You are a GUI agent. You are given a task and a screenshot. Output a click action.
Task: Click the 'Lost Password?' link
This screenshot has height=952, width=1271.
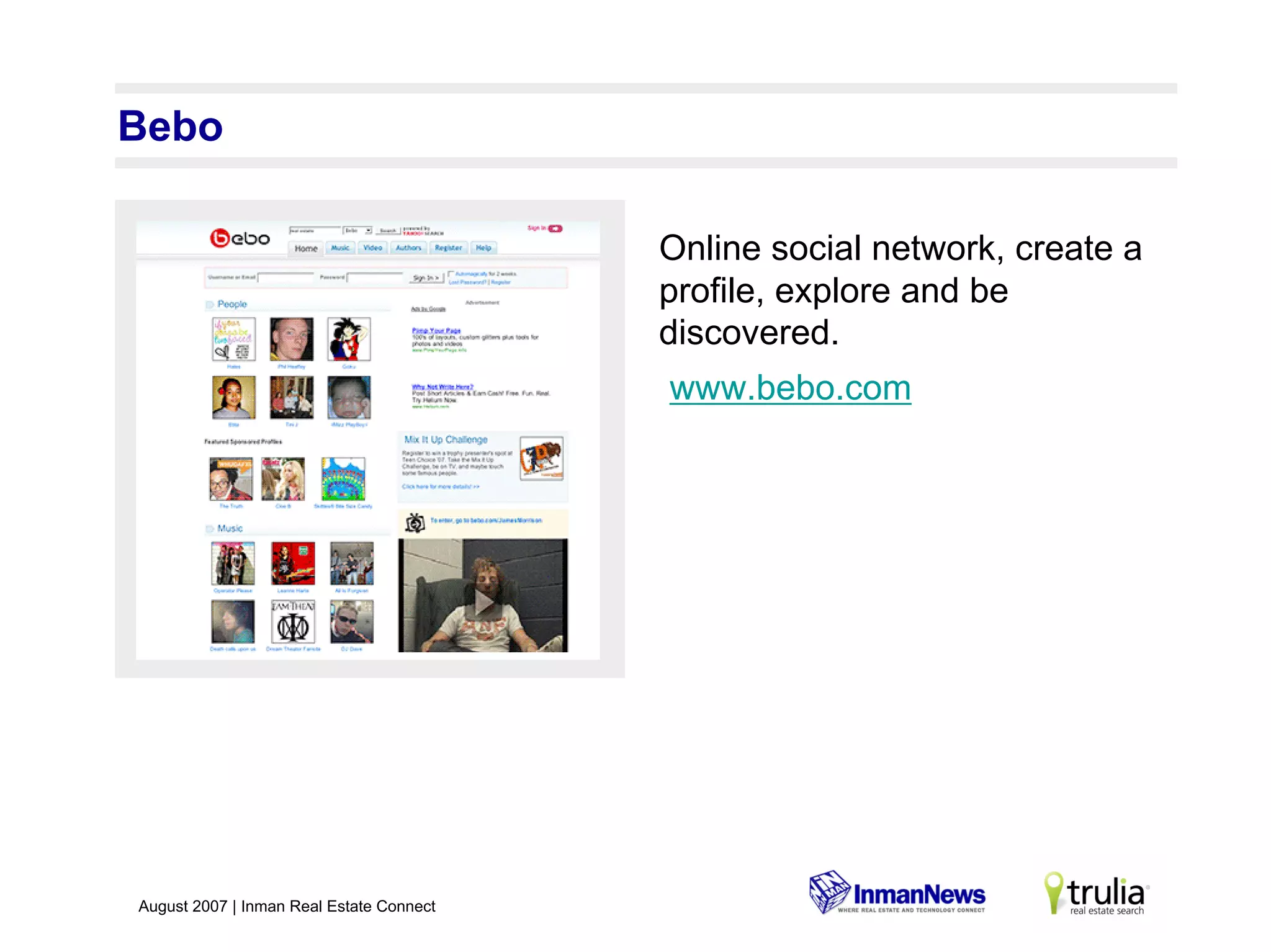click(x=468, y=282)
